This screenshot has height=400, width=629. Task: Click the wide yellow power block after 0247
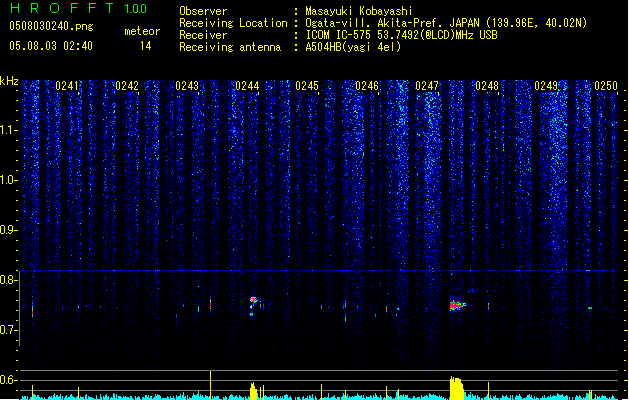tap(457, 388)
